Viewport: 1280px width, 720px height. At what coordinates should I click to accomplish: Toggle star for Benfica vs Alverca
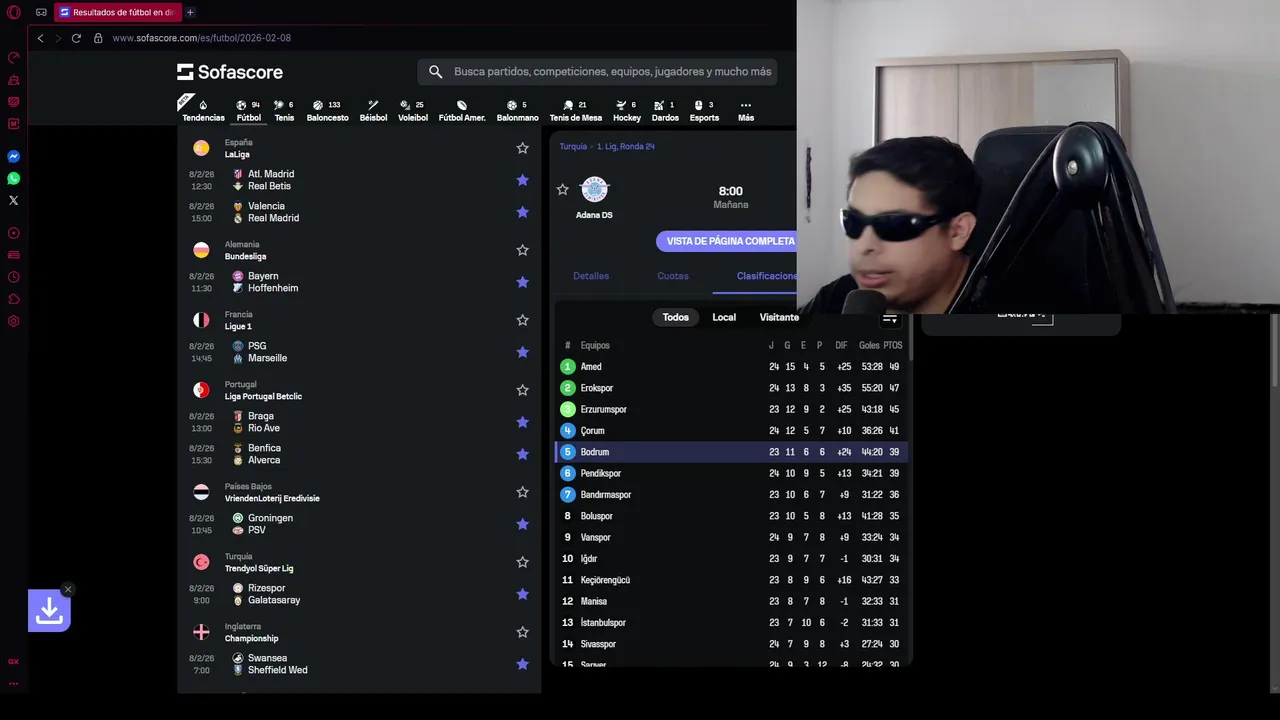coord(522,454)
